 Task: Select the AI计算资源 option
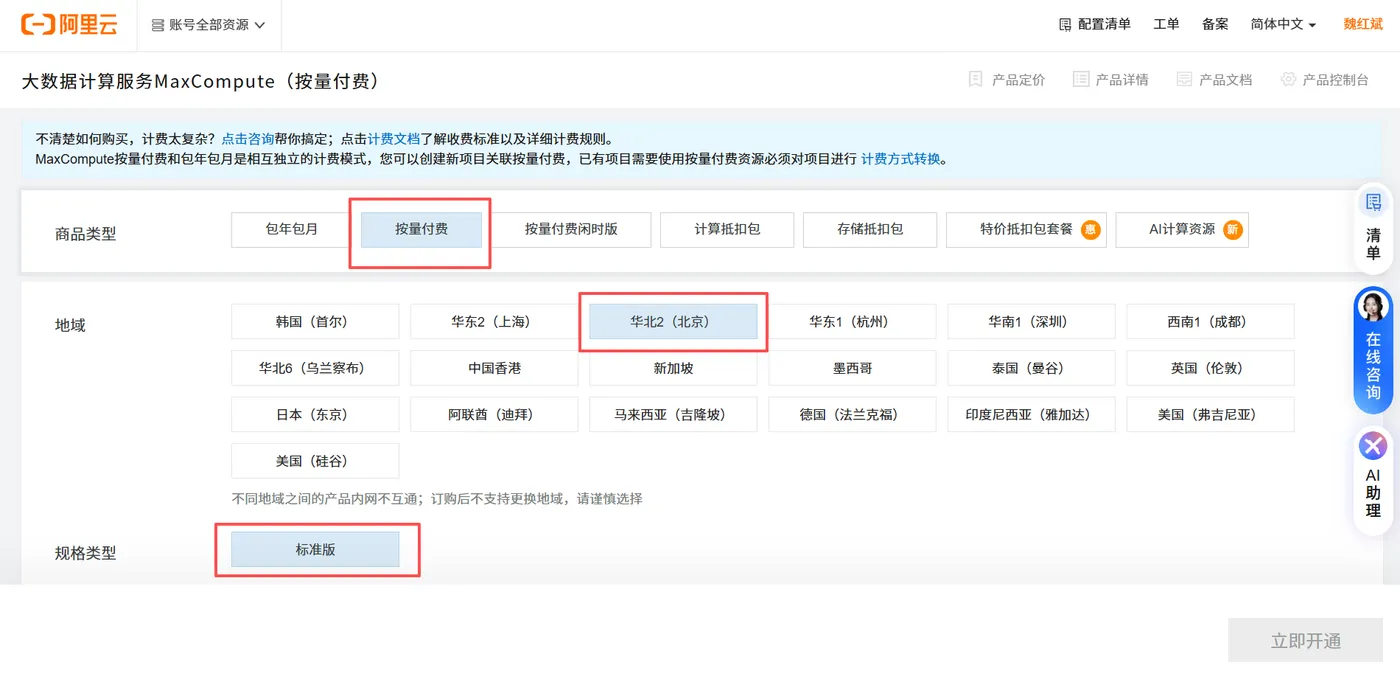pyautogui.click(x=1182, y=229)
